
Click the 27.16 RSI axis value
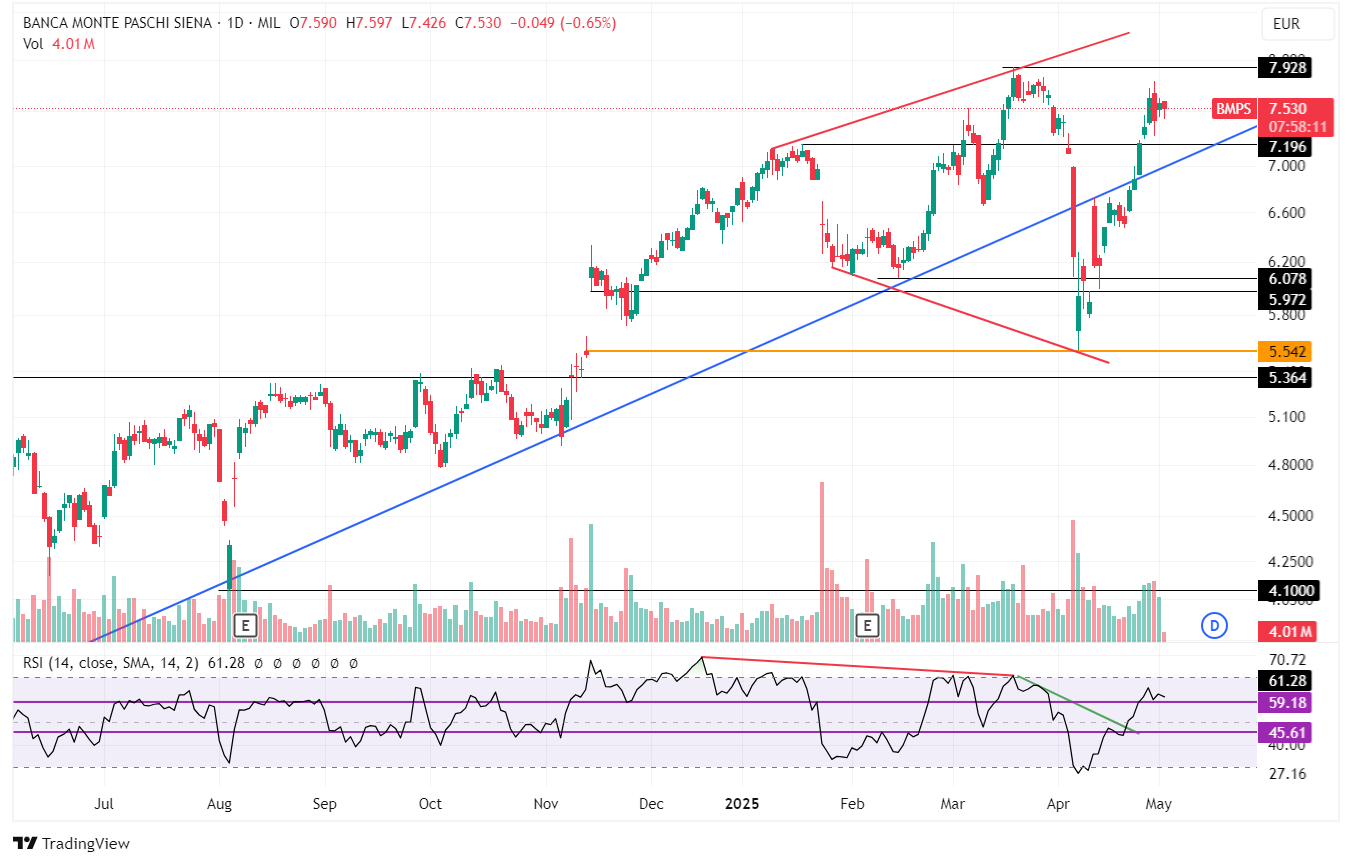click(1287, 774)
